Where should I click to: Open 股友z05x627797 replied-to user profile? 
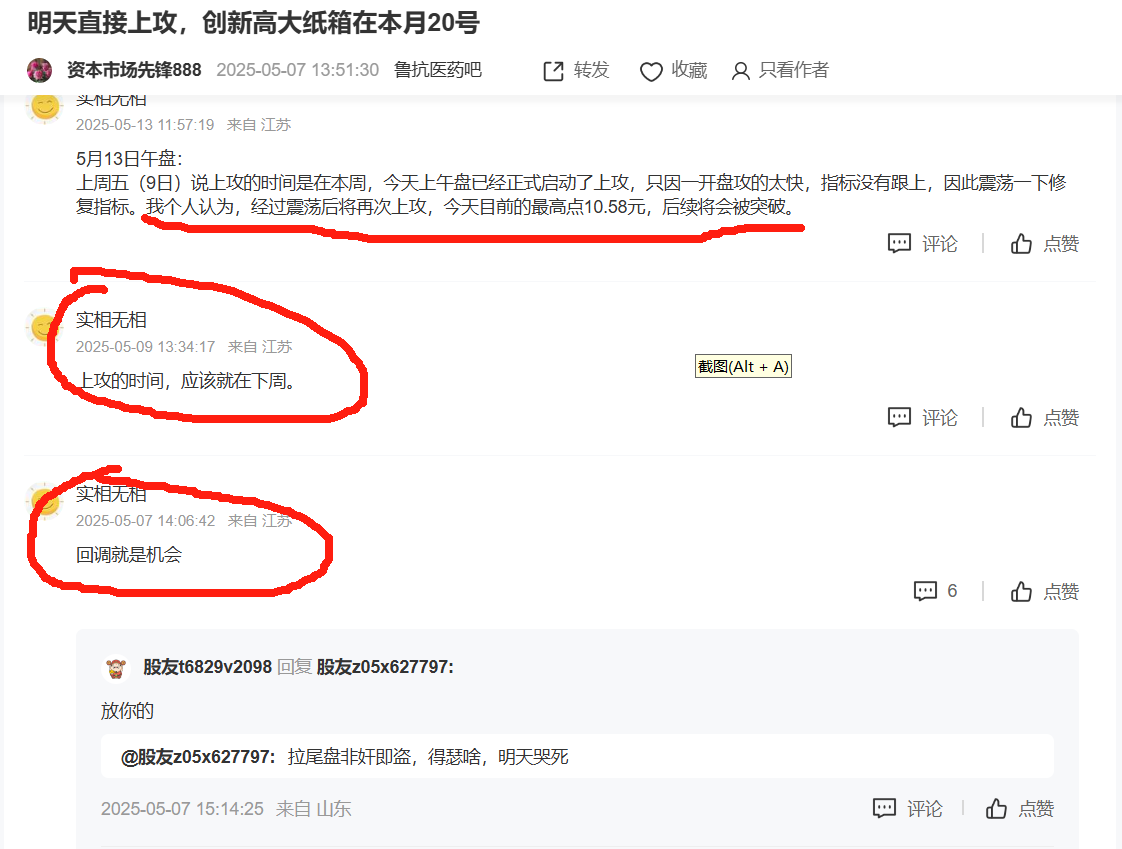coord(385,667)
